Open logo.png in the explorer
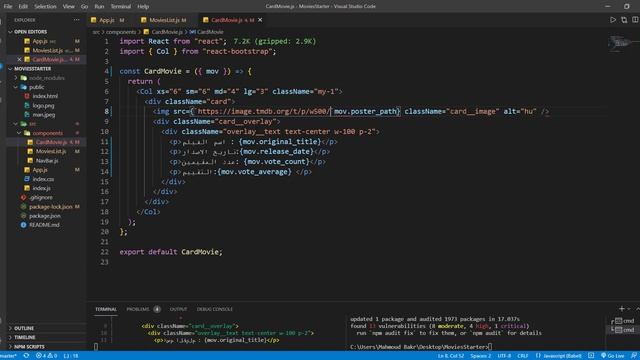The width and height of the screenshot is (640, 360). click(x=46, y=105)
